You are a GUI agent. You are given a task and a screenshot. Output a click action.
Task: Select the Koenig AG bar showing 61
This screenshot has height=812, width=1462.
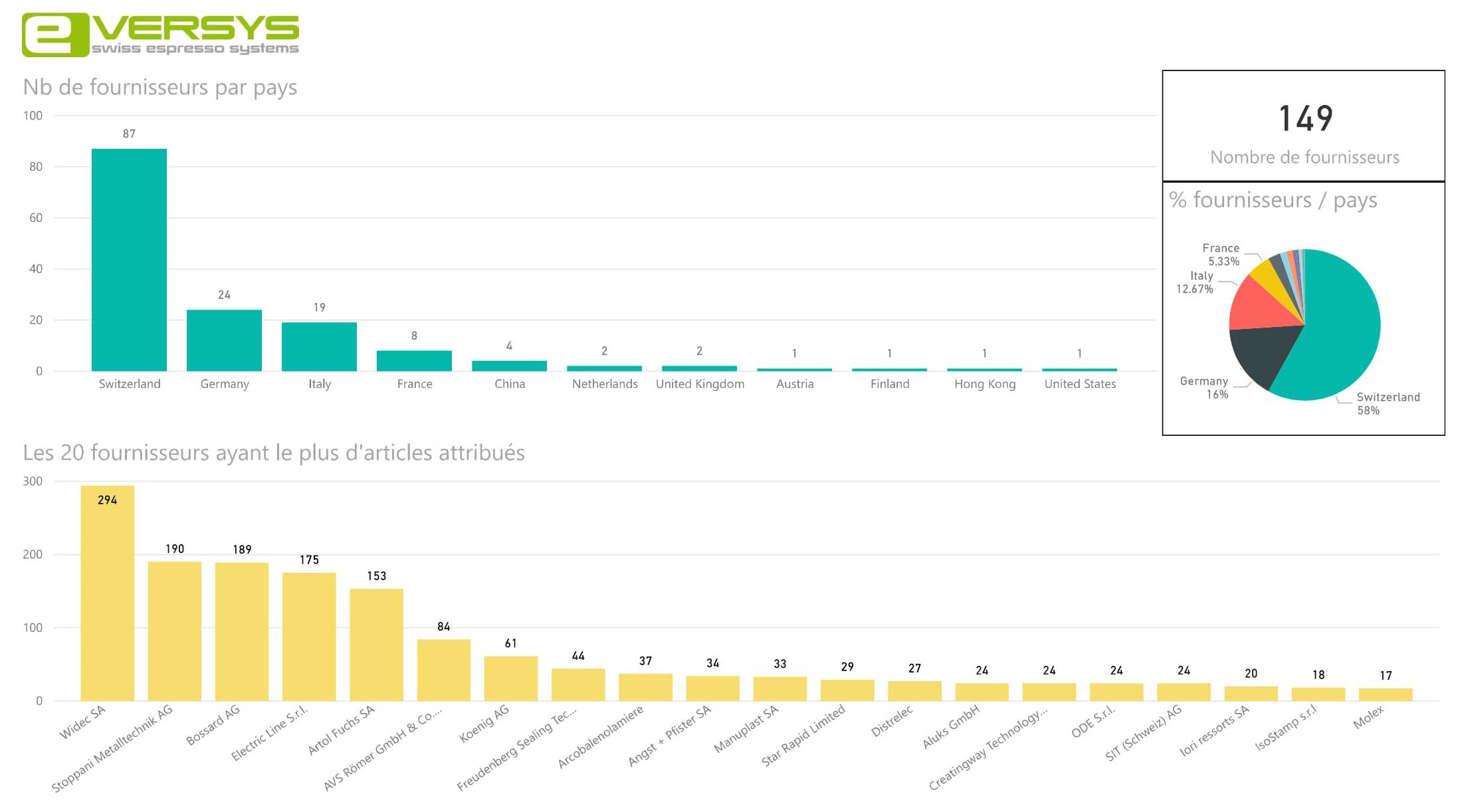[511, 678]
